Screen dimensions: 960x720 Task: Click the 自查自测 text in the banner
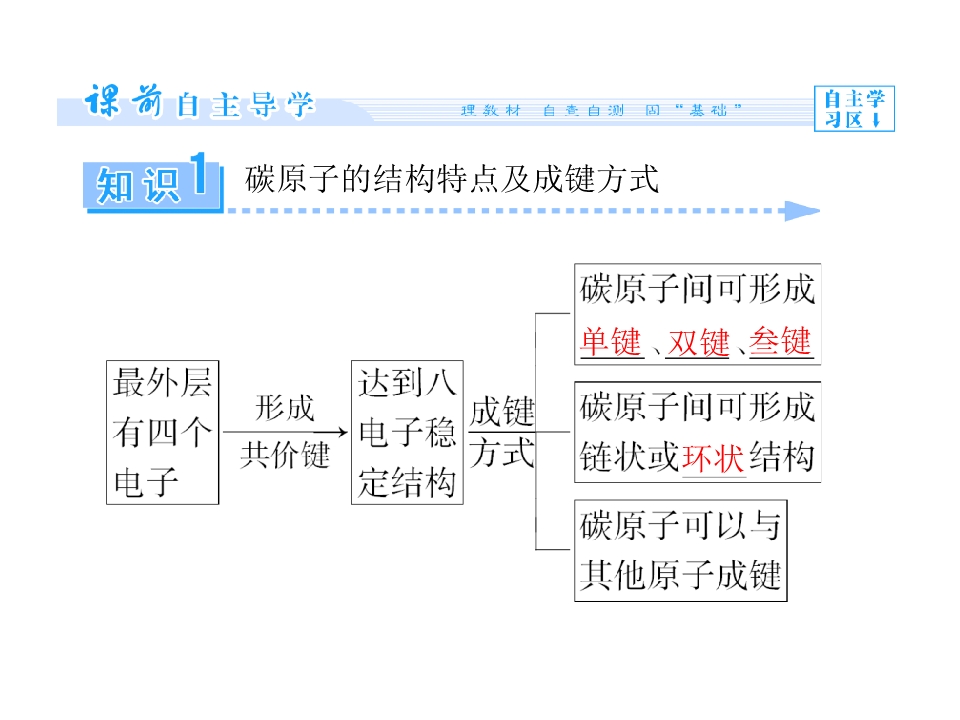[x=583, y=110]
